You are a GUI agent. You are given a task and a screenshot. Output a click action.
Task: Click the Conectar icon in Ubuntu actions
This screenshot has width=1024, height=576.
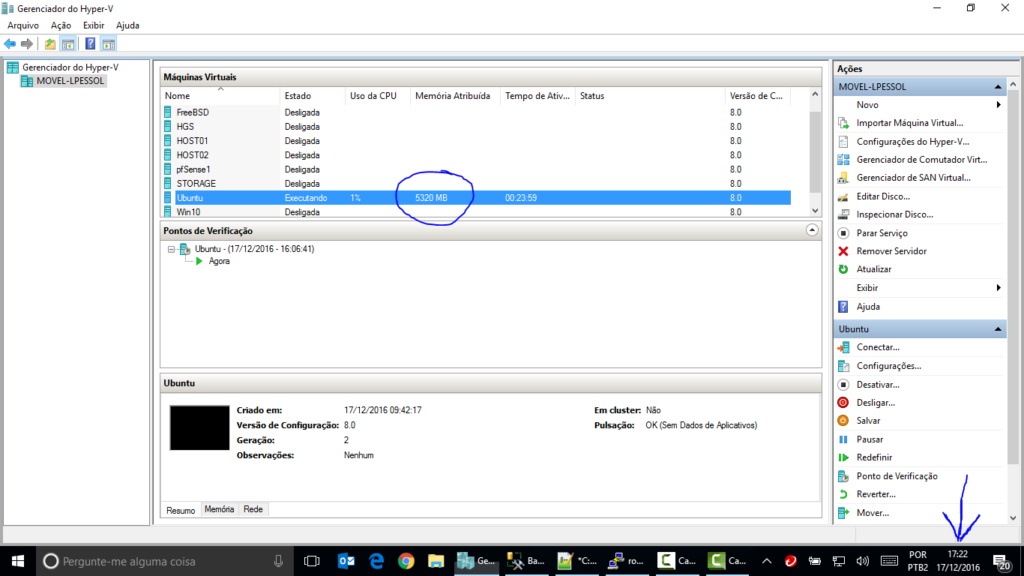point(843,347)
